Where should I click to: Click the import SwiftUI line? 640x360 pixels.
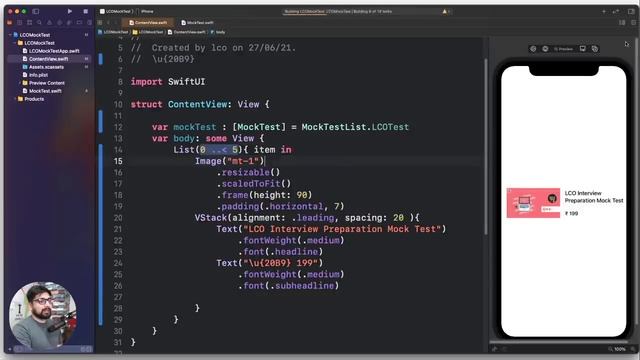(168, 82)
